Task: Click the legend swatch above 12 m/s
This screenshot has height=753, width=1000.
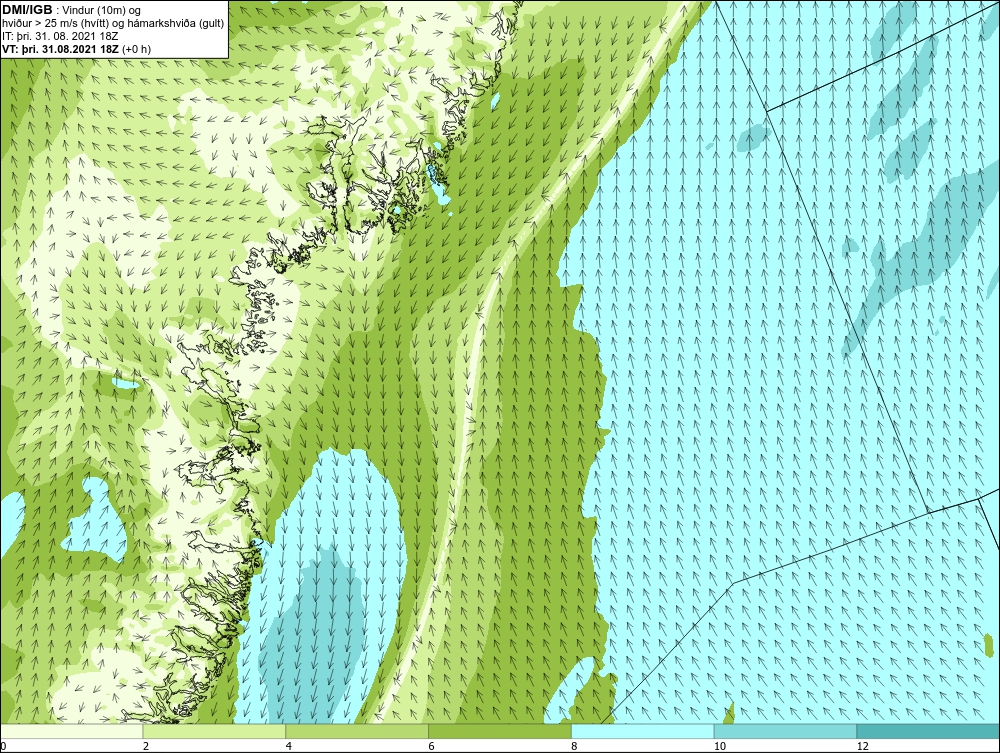Action: [x=929, y=731]
